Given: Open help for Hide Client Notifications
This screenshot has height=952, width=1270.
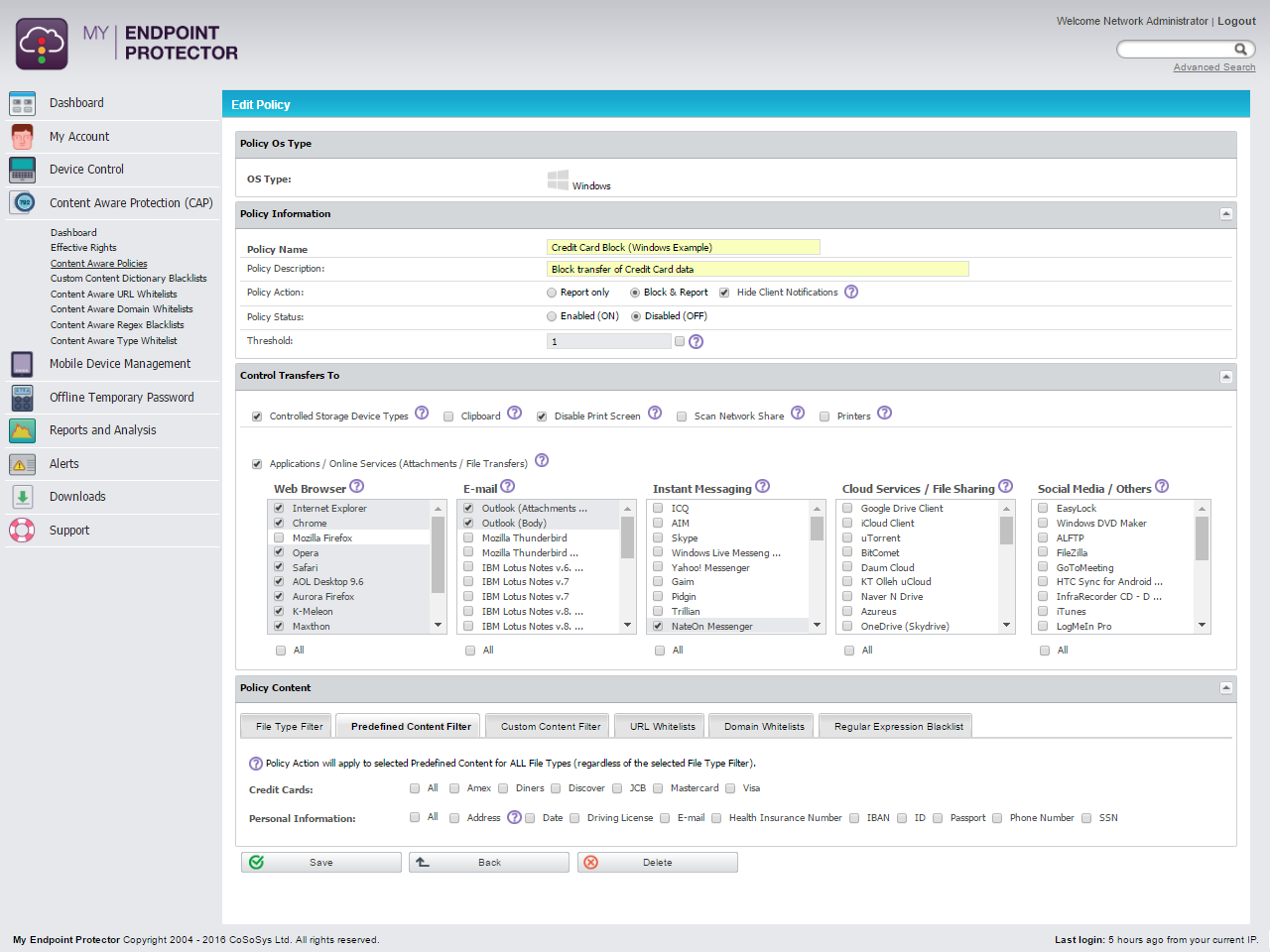Looking at the screenshot, I should pos(851,292).
